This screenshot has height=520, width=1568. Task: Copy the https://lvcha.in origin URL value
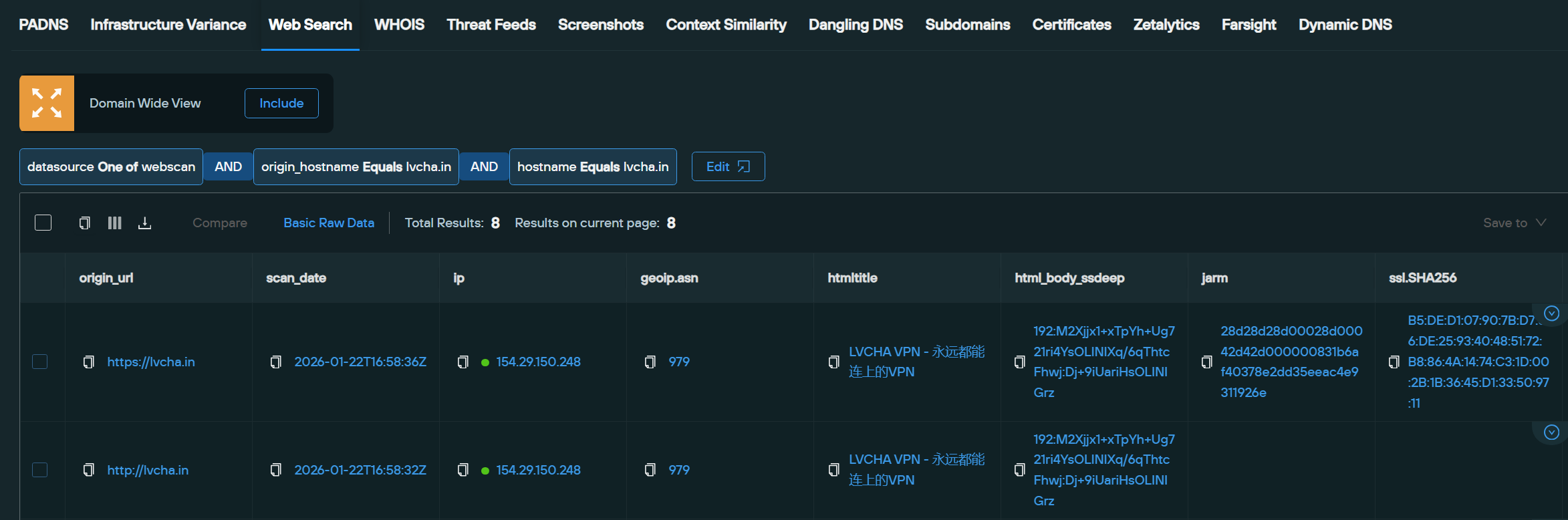coord(88,362)
